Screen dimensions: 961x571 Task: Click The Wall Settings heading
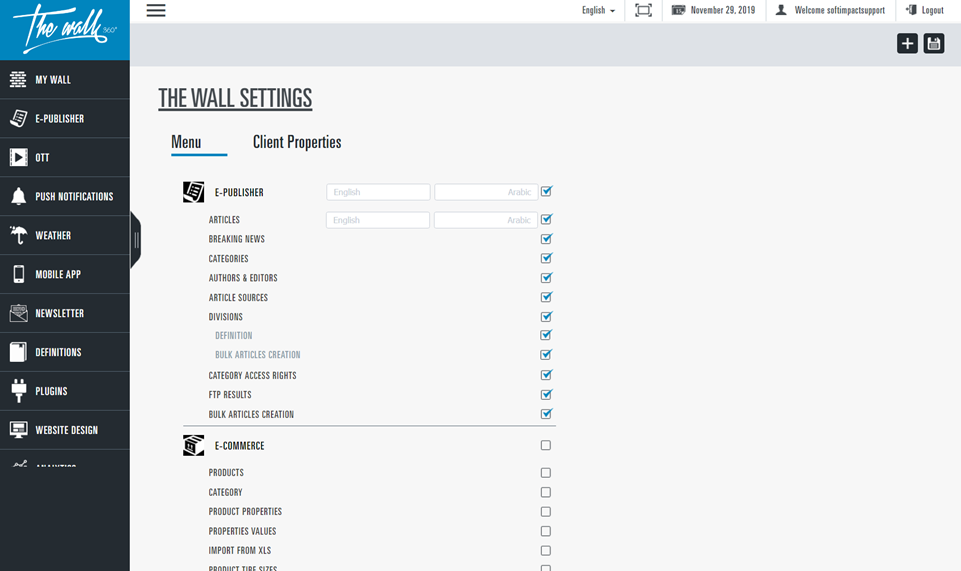(x=235, y=98)
